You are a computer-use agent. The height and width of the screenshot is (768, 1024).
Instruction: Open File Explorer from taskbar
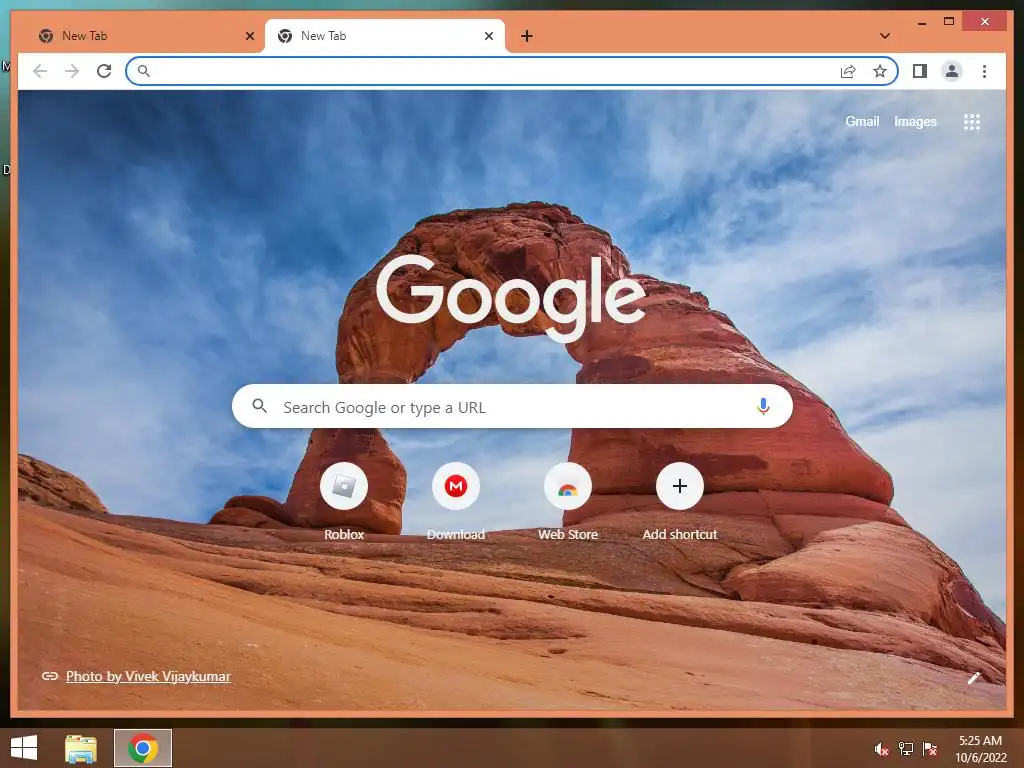[81, 748]
